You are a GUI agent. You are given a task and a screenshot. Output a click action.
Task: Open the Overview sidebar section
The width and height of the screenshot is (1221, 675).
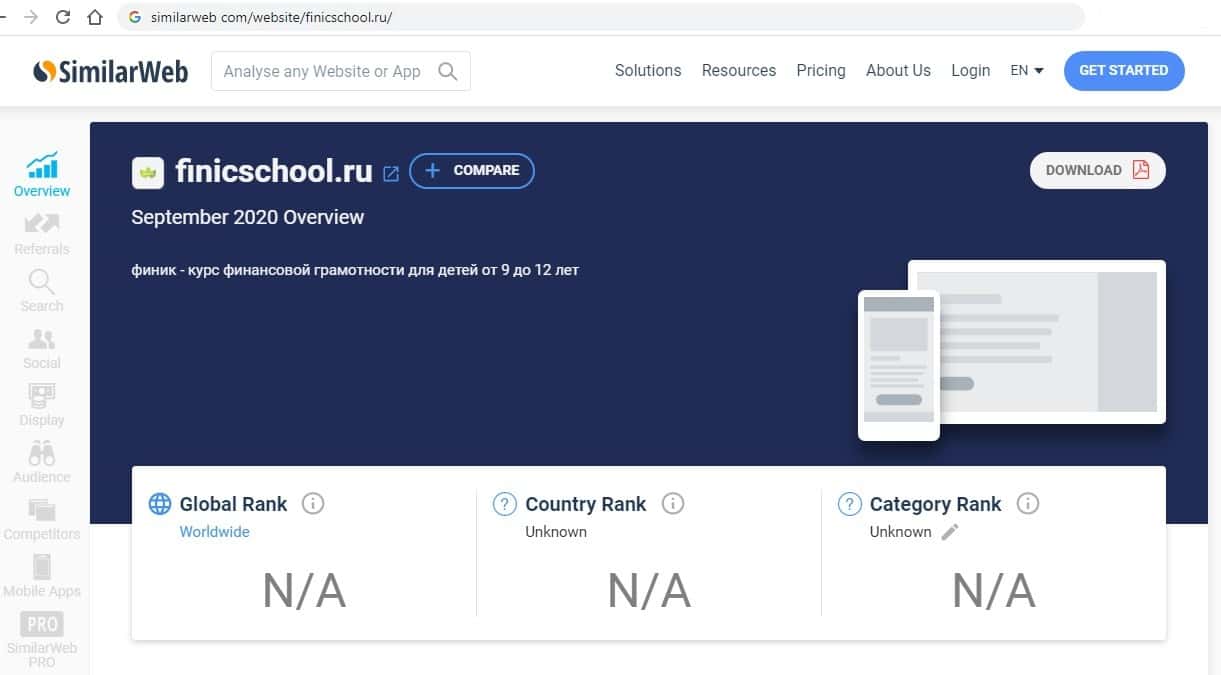pos(42,174)
